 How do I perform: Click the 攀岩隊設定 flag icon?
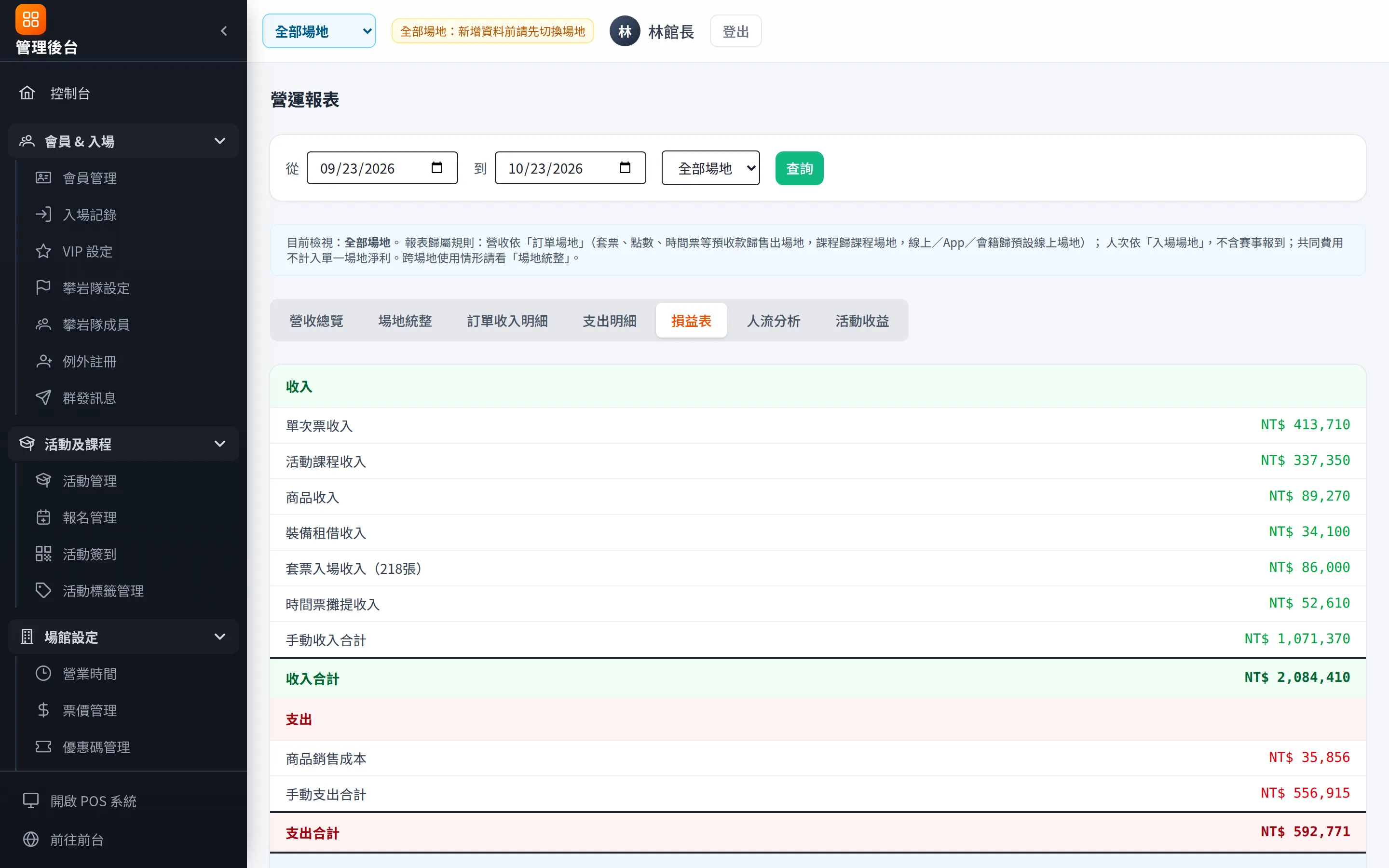[43, 287]
